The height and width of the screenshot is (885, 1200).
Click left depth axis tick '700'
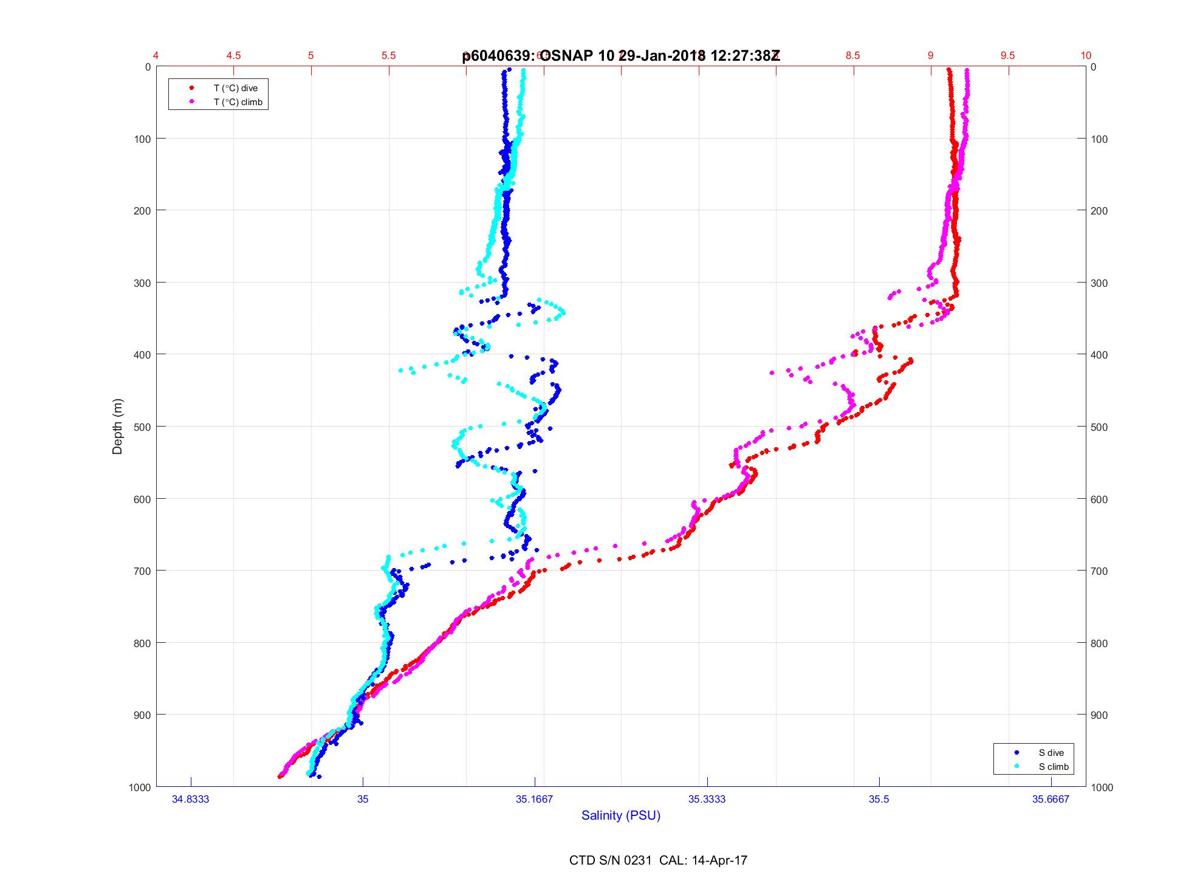pos(141,571)
